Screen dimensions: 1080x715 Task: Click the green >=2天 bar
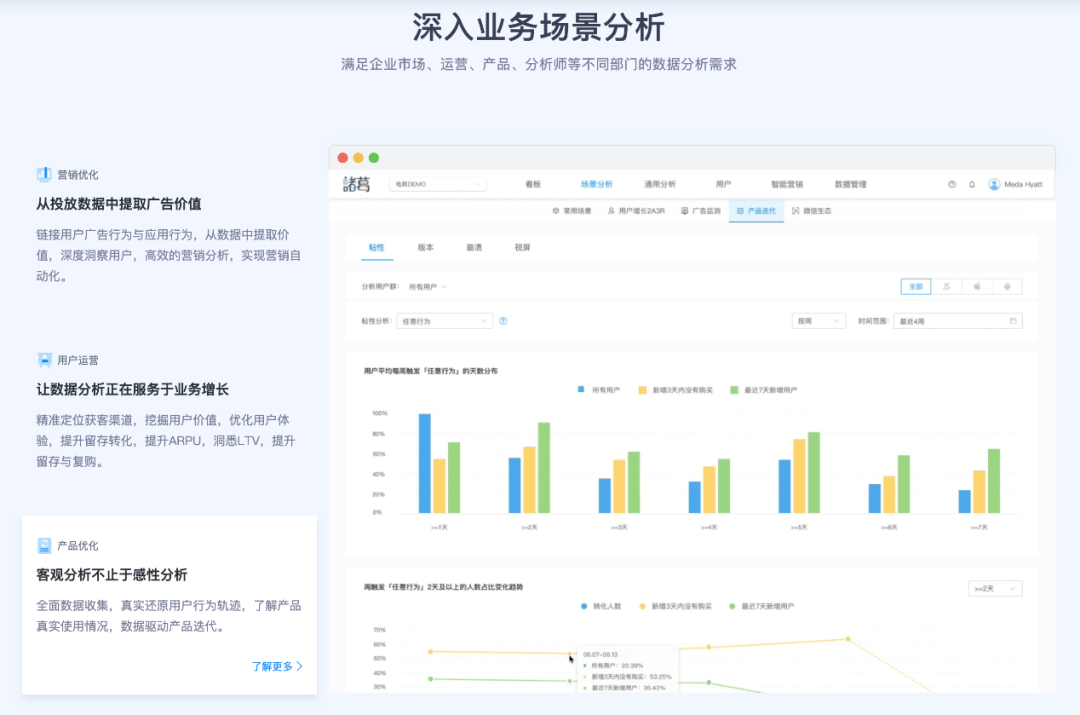click(x=544, y=468)
